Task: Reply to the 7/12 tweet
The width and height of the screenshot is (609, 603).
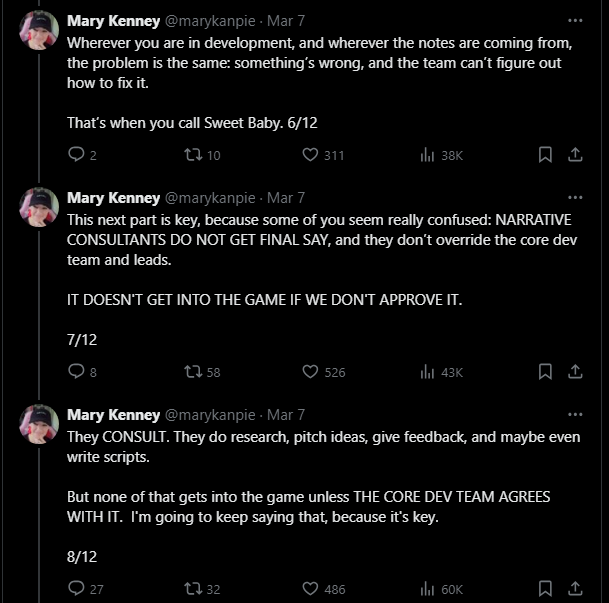Action: (x=76, y=372)
